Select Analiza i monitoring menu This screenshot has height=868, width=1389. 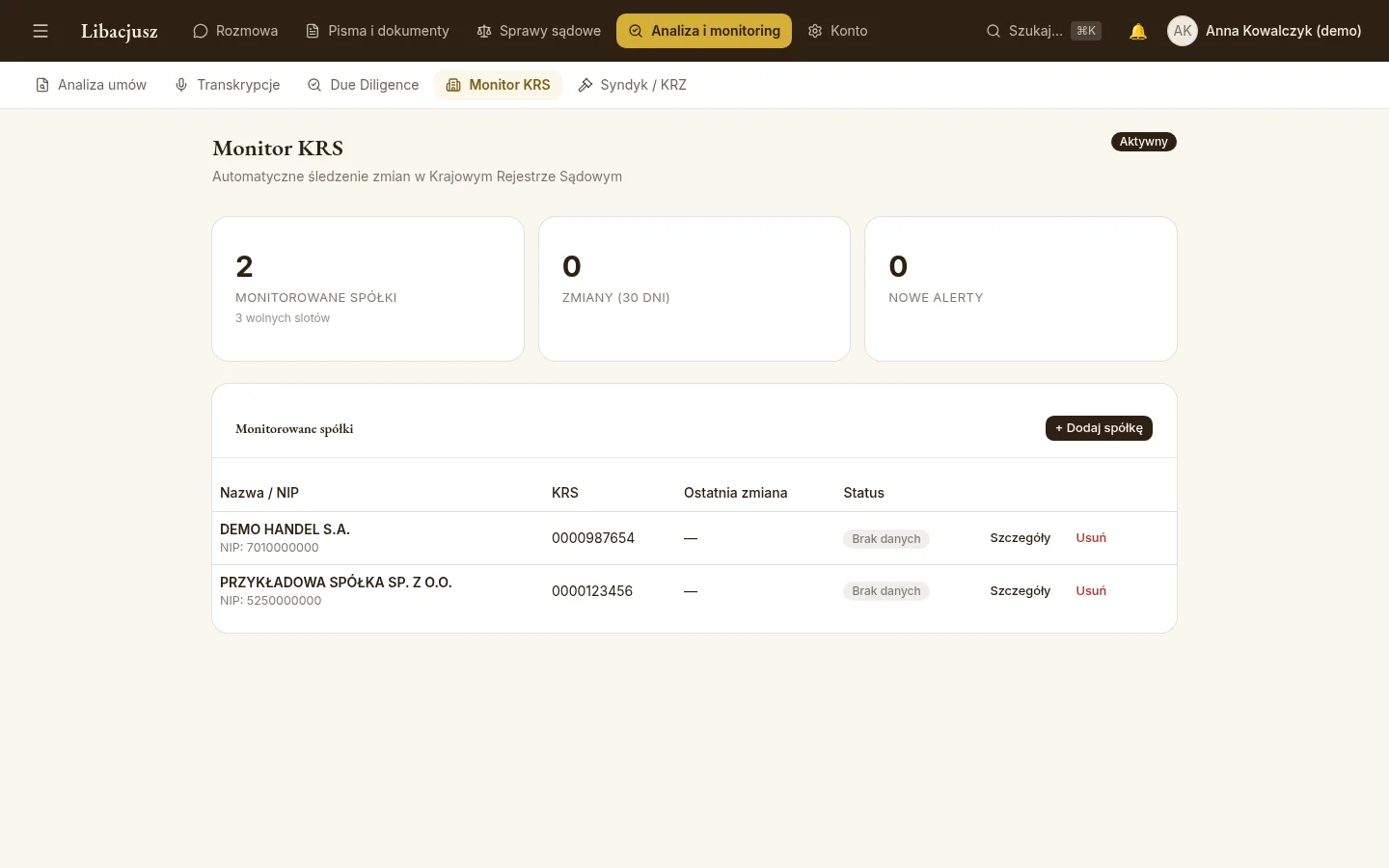(x=704, y=31)
